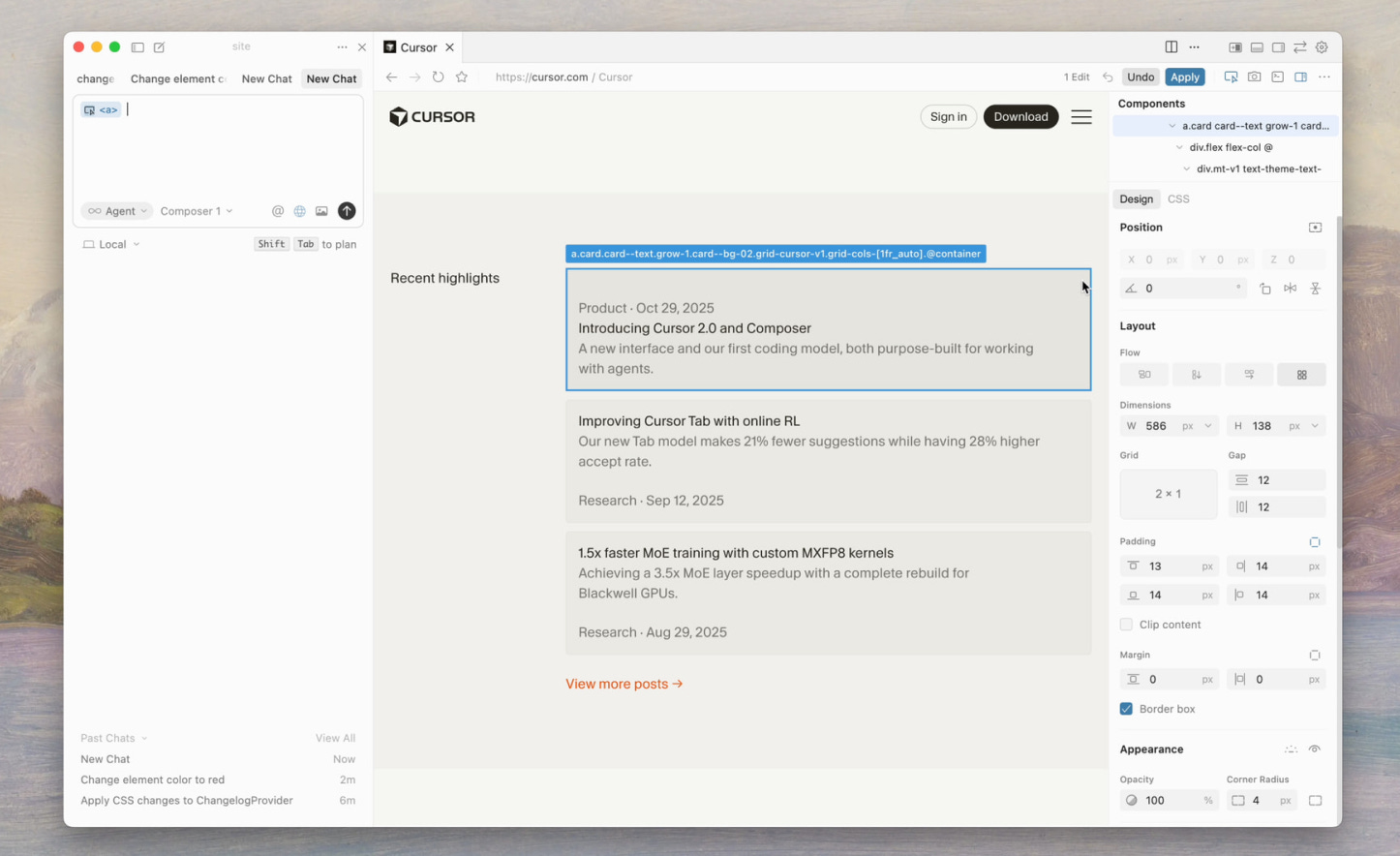Click the web search globe icon
Image resolution: width=1400 pixels, height=856 pixels.
300,211
